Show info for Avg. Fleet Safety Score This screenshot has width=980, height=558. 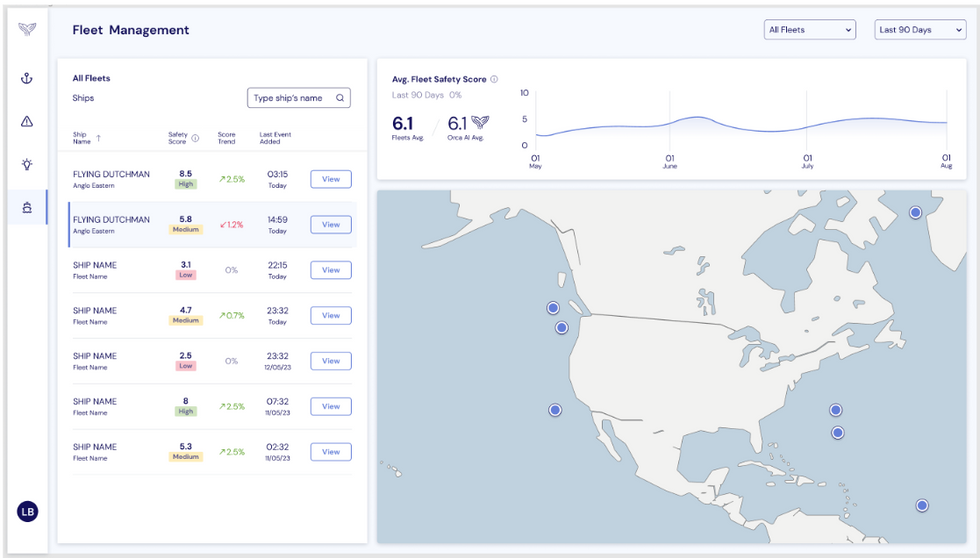(494, 79)
